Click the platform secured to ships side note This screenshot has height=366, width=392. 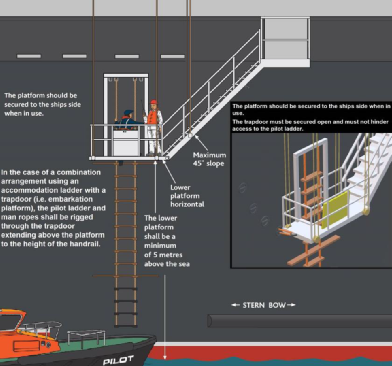click(42, 104)
